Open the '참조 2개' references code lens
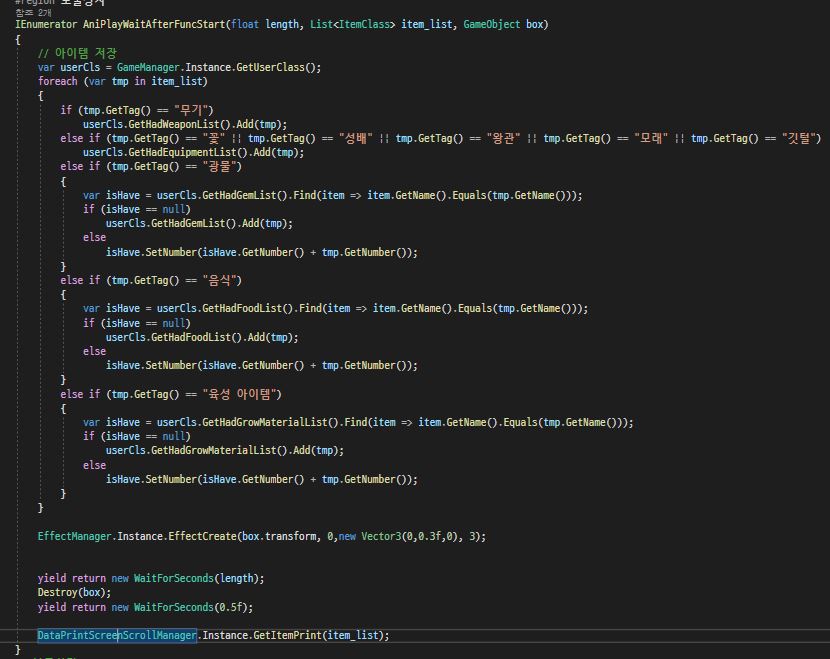The image size is (830, 659). (33, 13)
